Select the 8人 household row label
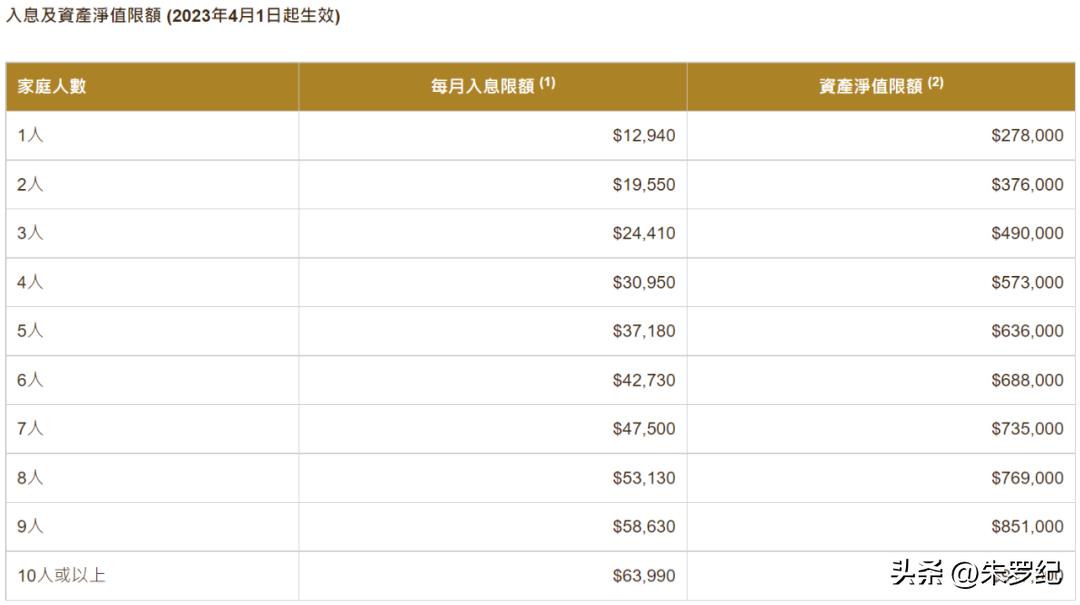The image size is (1080, 605). coord(31,478)
